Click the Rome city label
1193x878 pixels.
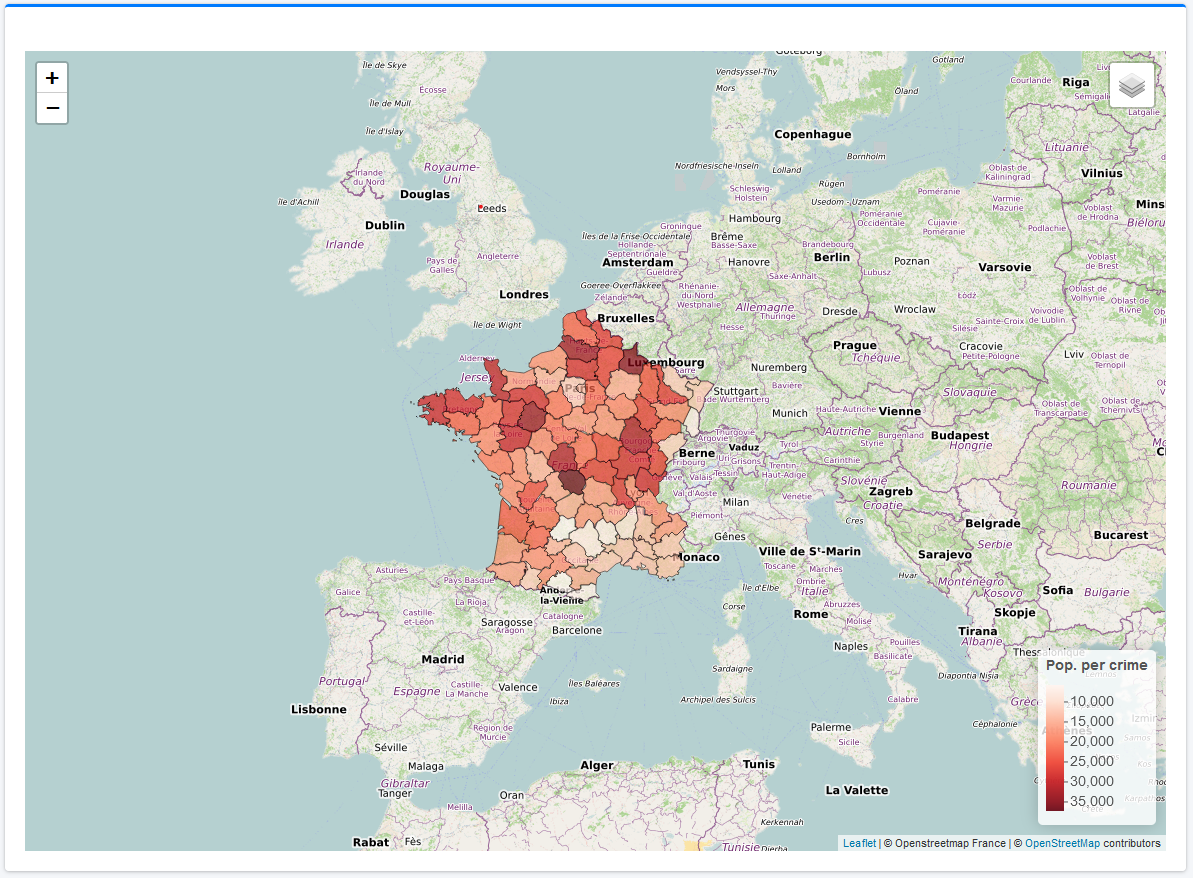811,614
